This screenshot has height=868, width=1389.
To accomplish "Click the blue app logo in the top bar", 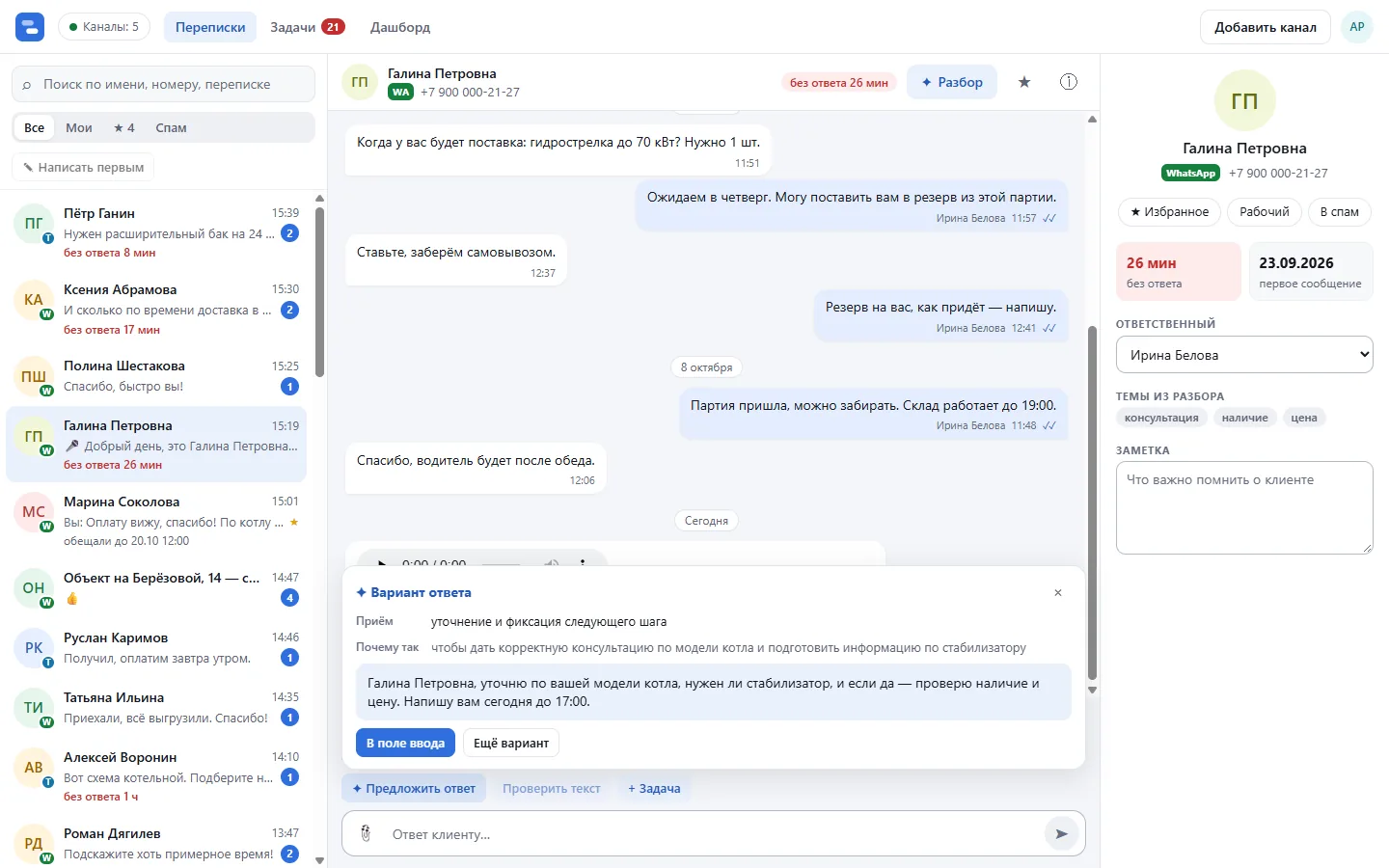I will [x=30, y=27].
